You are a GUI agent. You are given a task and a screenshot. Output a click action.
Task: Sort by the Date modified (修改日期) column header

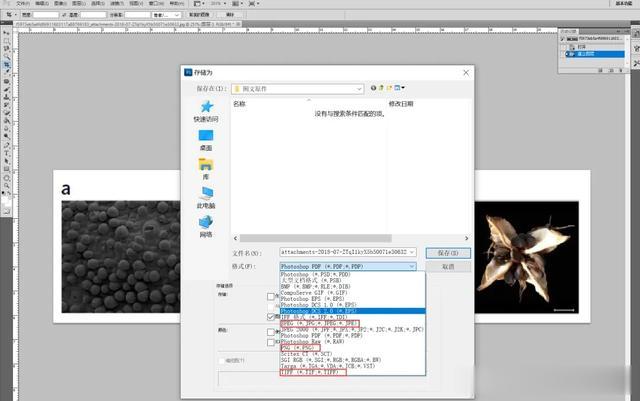pos(401,104)
